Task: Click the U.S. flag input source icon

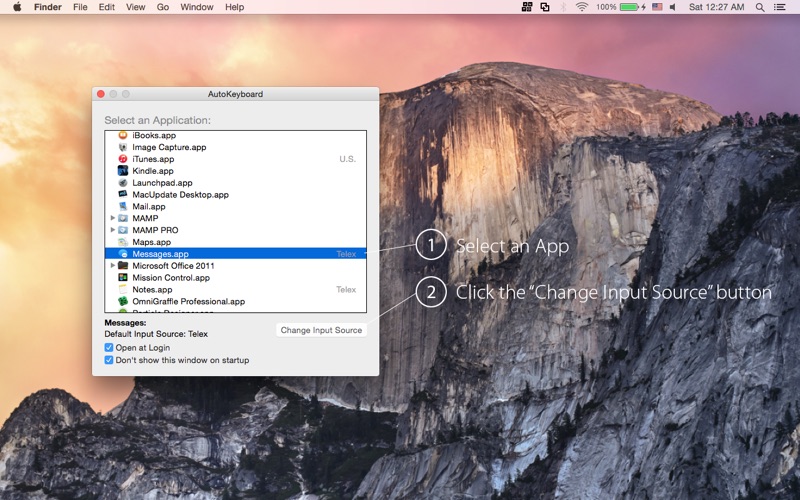Action: 657,7
